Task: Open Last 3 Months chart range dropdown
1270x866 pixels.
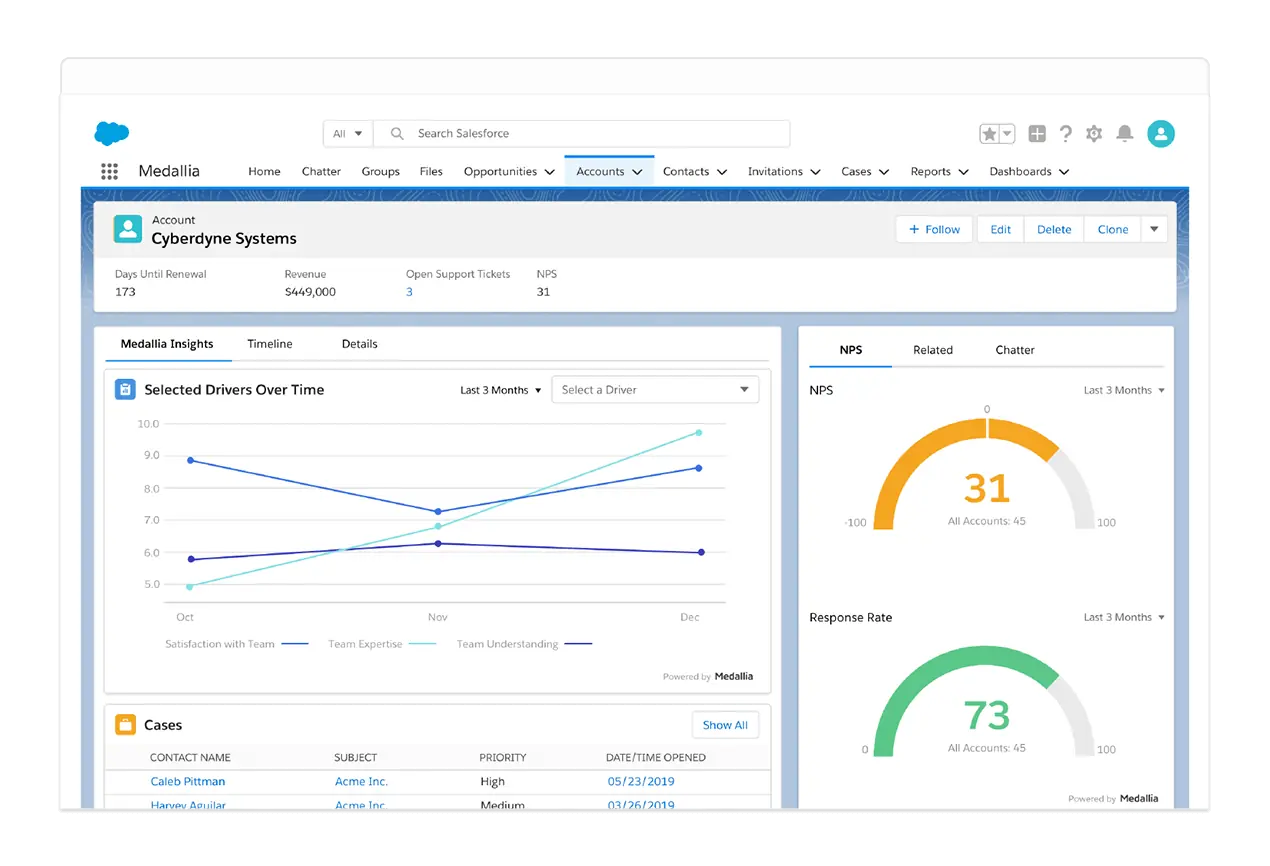Action: coord(501,390)
